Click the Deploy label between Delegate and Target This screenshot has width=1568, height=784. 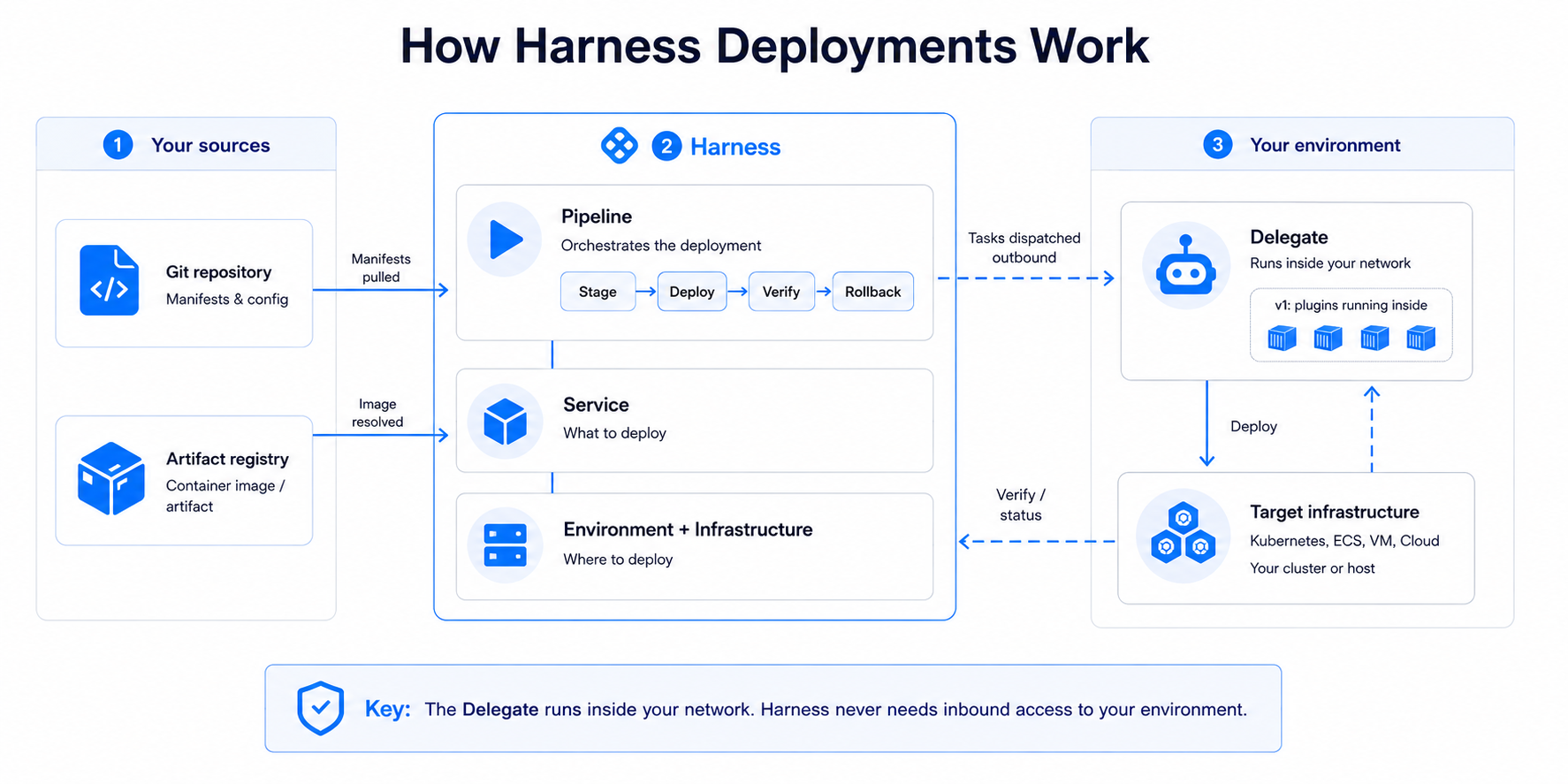coord(1253,426)
